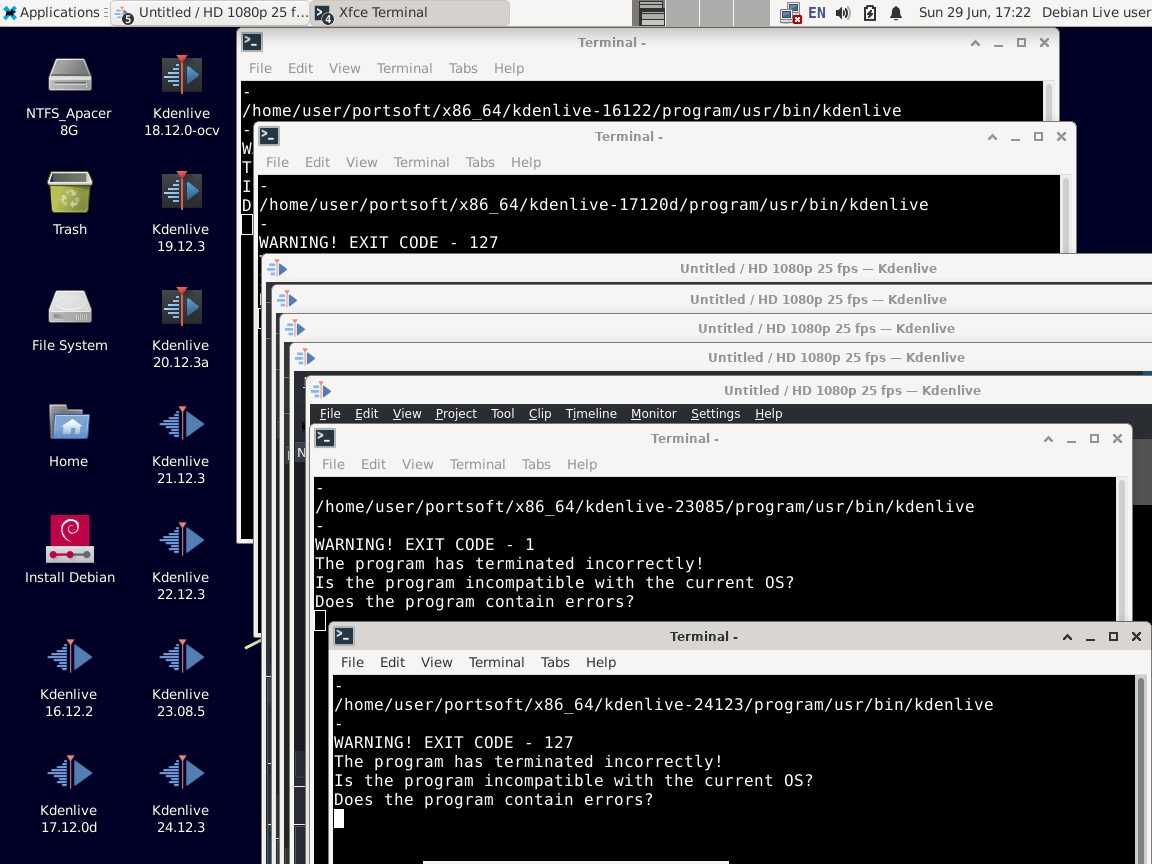Open the Kdenlive Edit menu
Screen dimensions: 1152x864
click(x=367, y=414)
